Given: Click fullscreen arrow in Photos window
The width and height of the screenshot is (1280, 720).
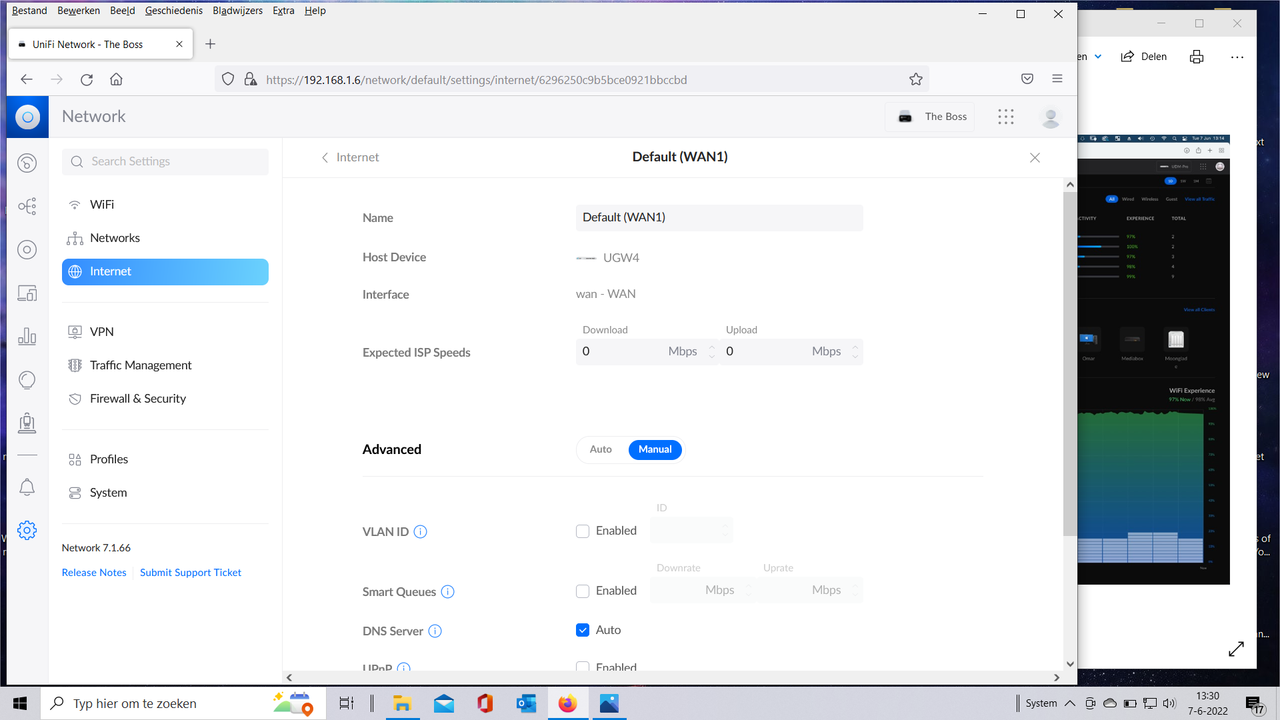Looking at the screenshot, I should [1237, 648].
